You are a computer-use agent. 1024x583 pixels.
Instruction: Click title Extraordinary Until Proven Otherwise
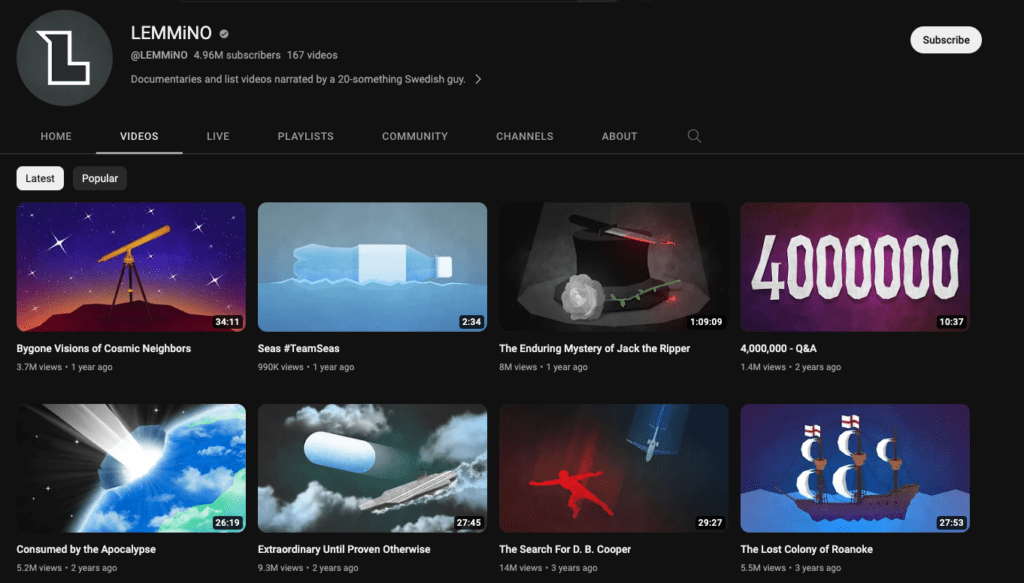[x=344, y=550]
